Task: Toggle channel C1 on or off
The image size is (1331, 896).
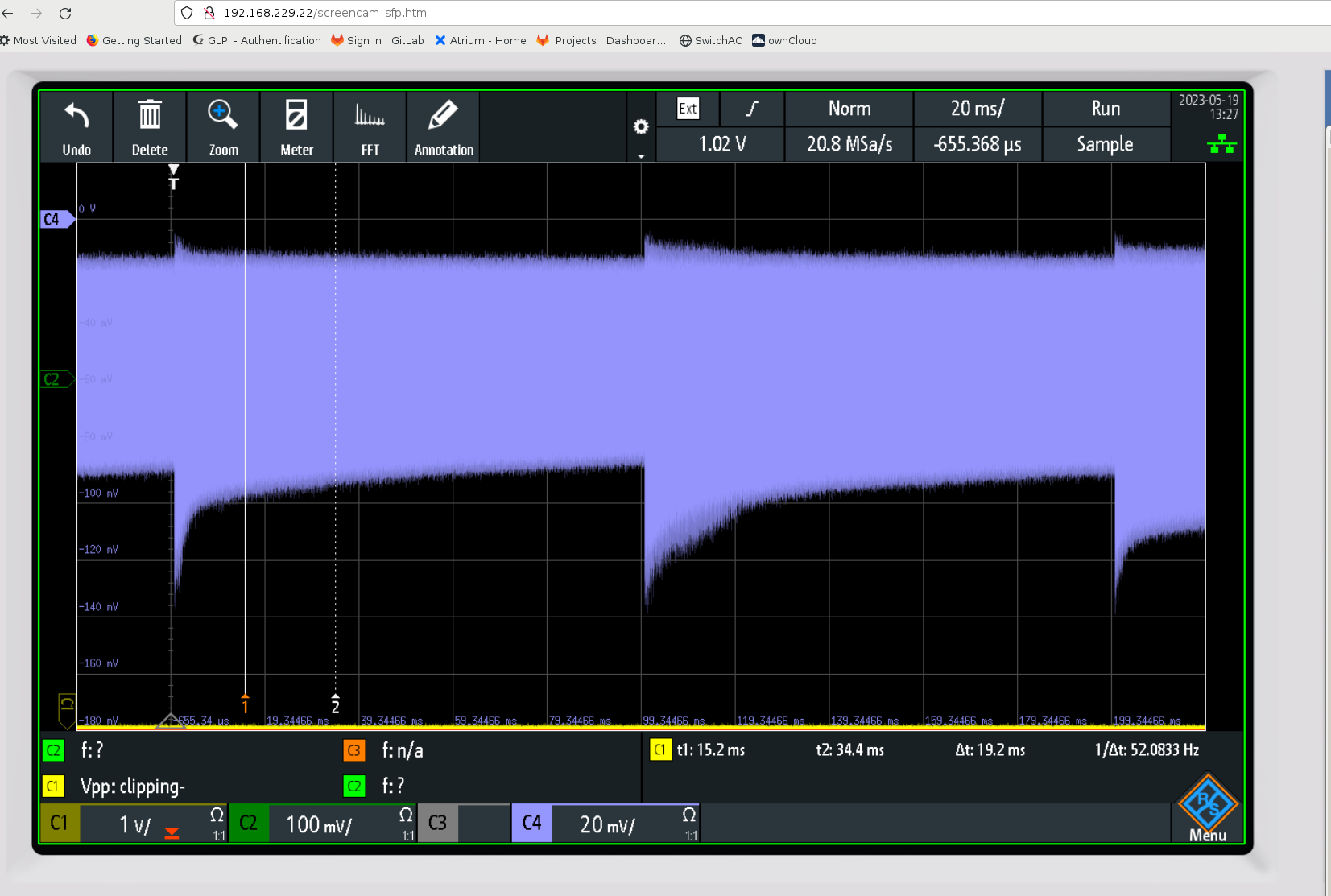Action: pyautogui.click(x=60, y=823)
